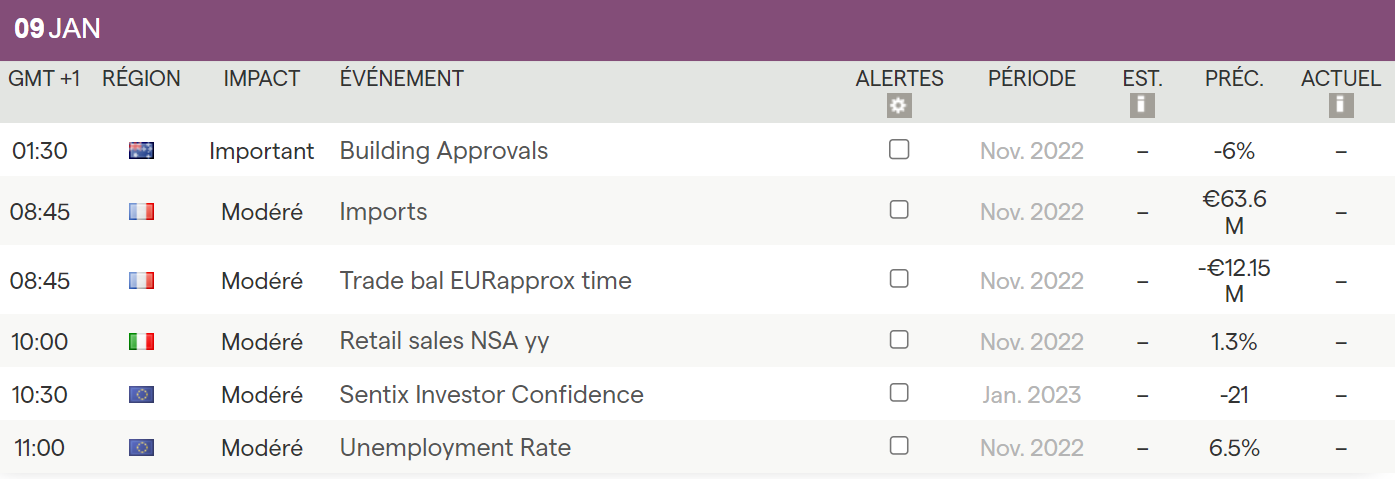Set alert for Trade bal EURapprox time

(899, 279)
